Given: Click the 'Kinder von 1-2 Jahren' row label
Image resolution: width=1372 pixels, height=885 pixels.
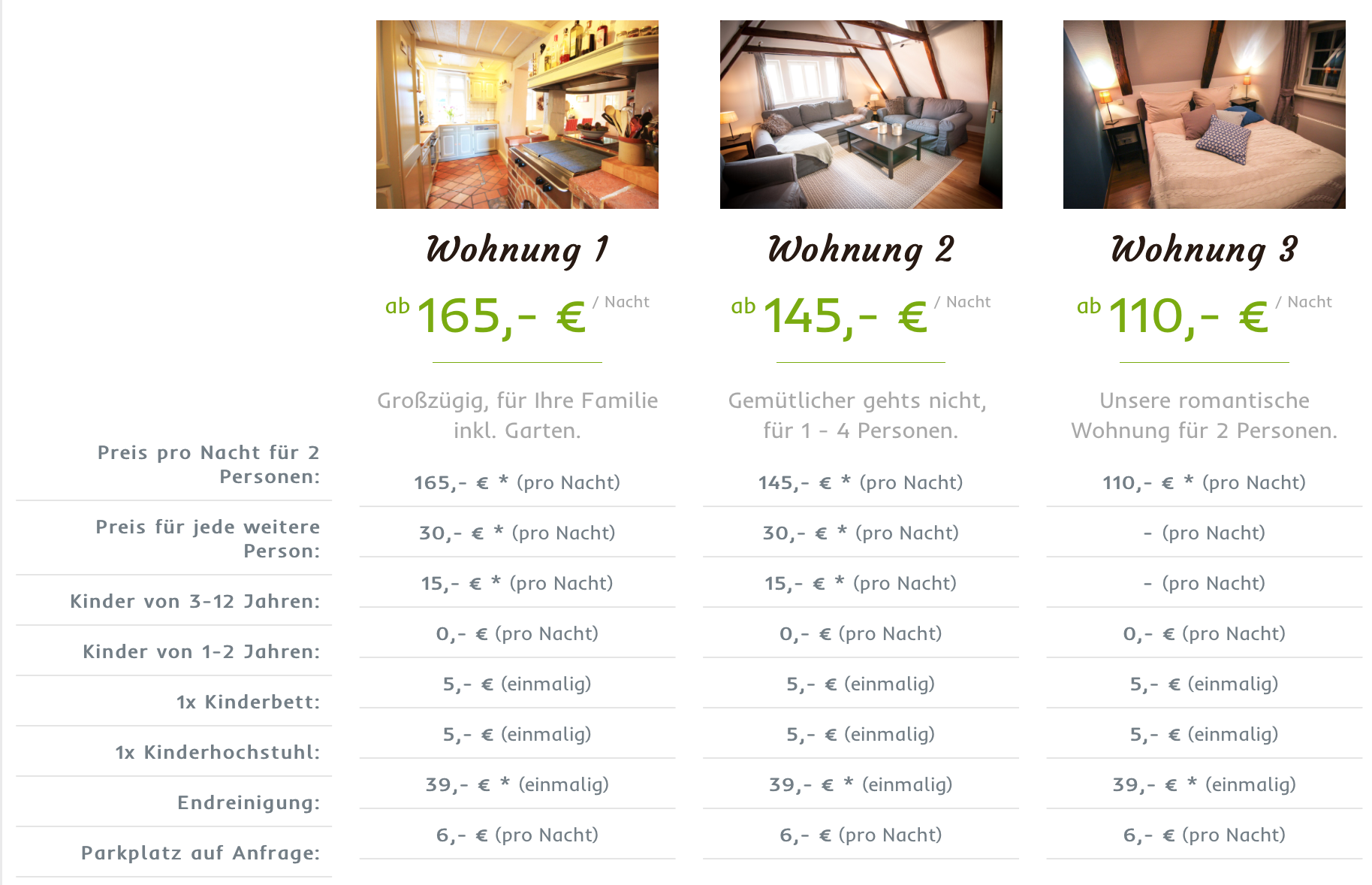Looking at the screenshot, I should tap(201, 651).
